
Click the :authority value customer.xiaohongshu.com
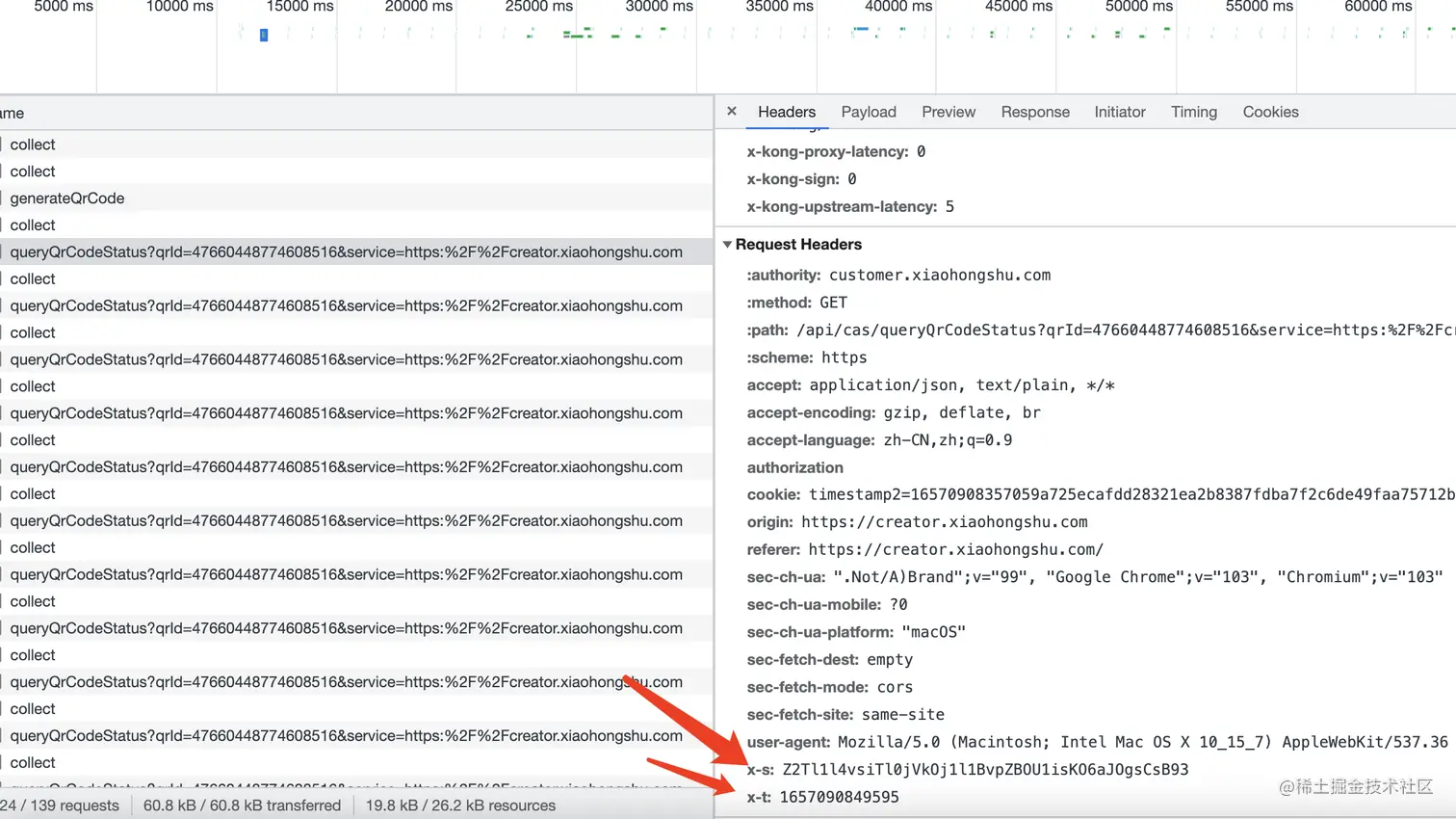pos(940,276)
